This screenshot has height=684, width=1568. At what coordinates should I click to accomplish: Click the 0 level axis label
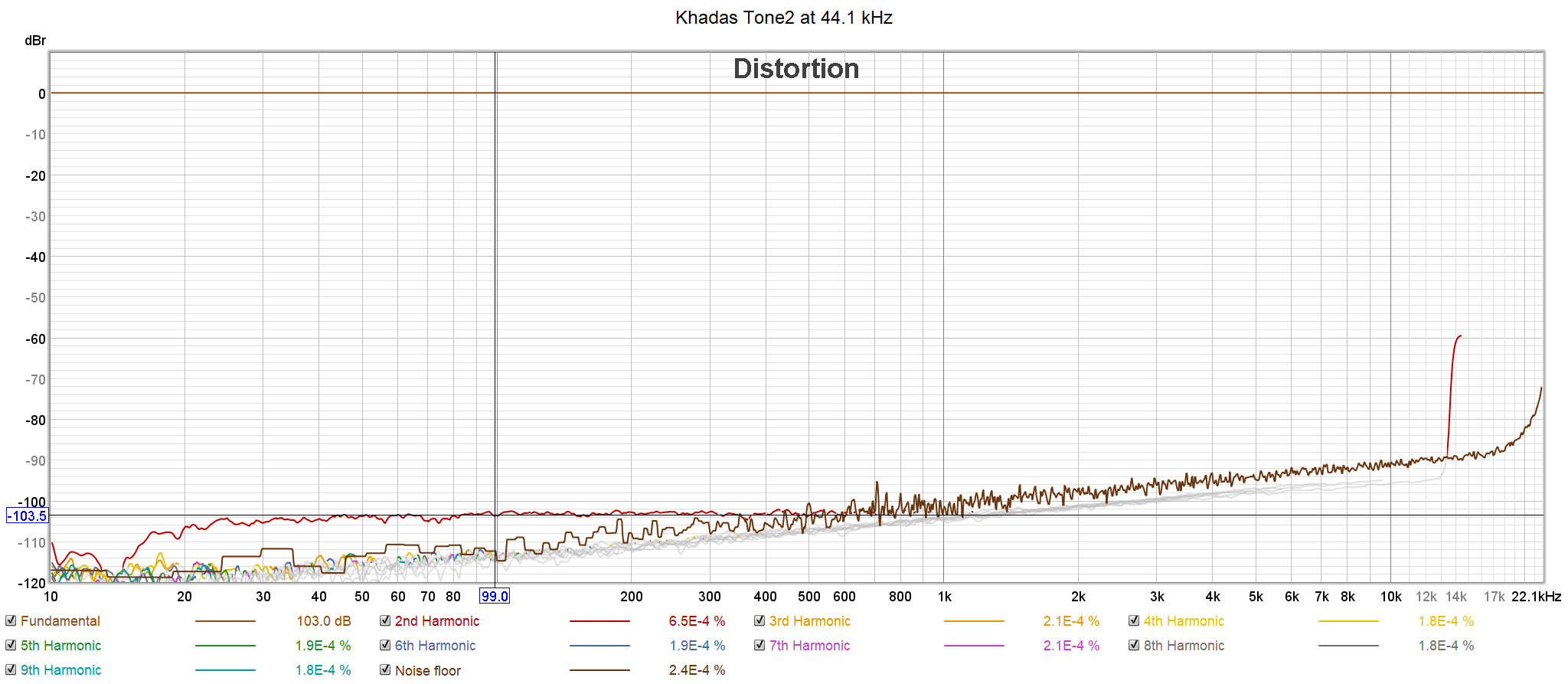pyautogui.click(x=42, y=94)
